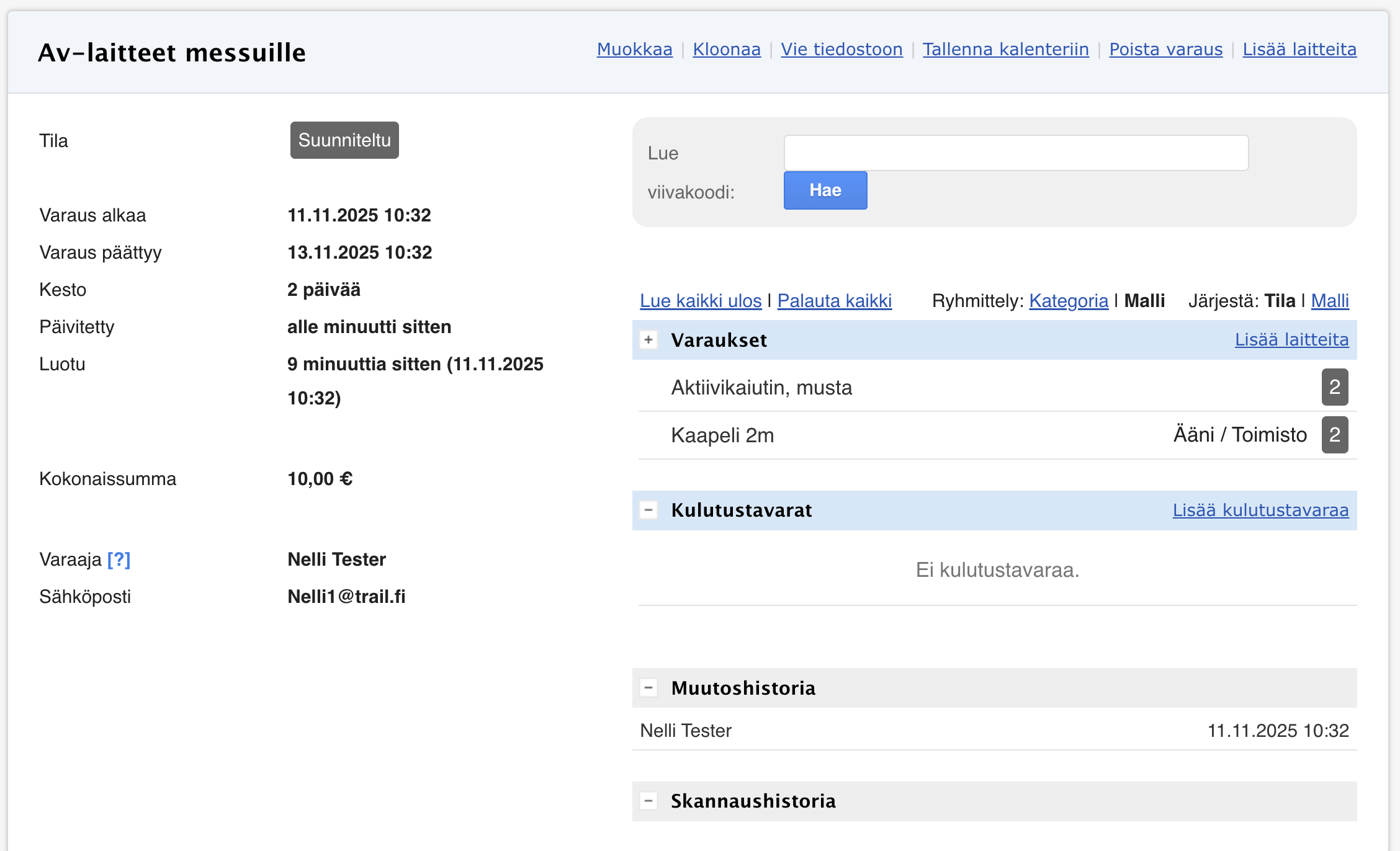Click Palauta kaikki link

tap(834, 301)
